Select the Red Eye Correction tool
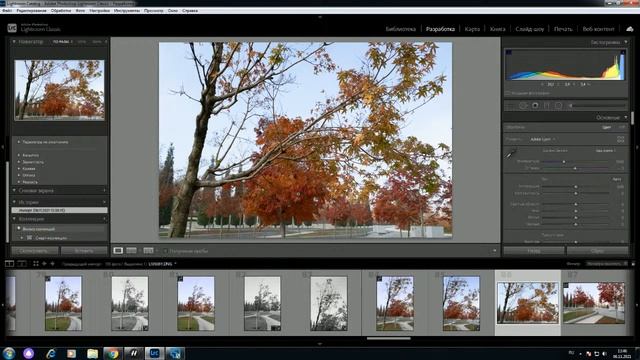 tap(535, 105)
